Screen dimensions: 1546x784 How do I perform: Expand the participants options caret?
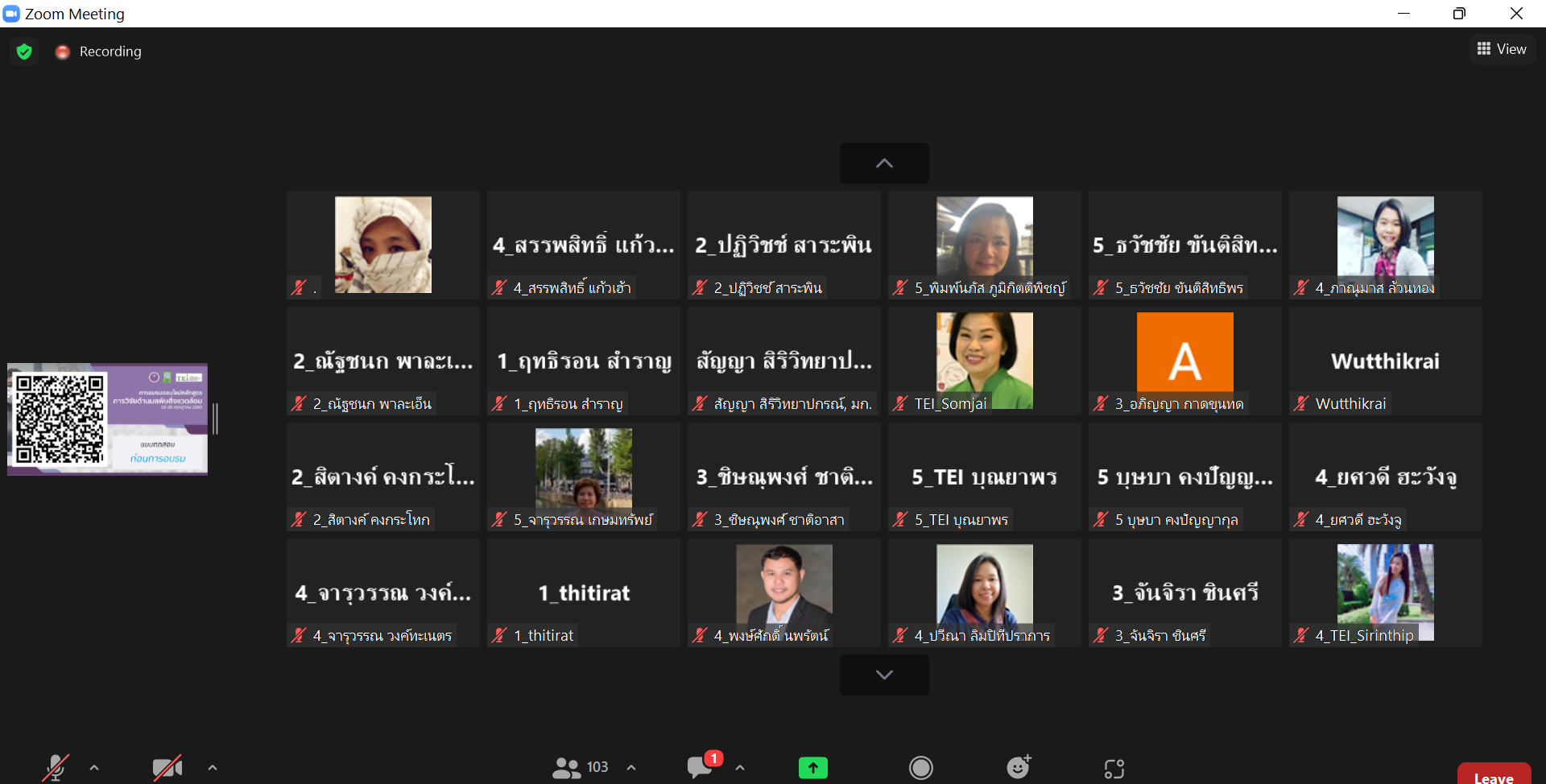click(x=631, y=768)
